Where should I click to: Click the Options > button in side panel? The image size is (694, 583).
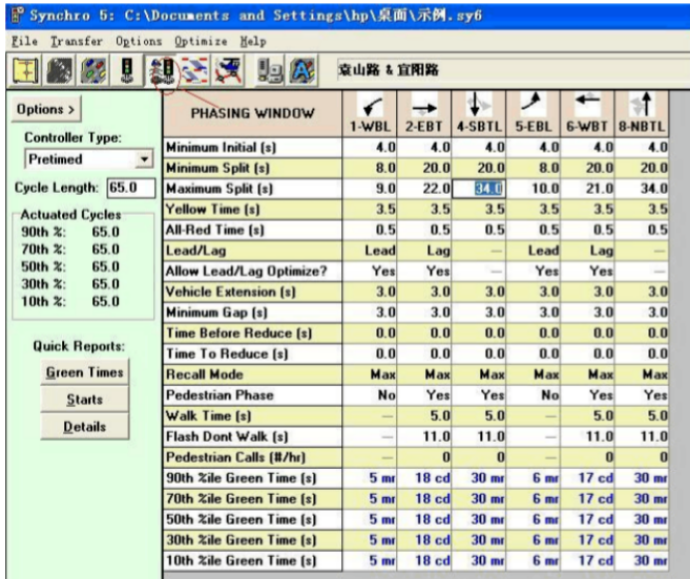[x=46, y=109]
